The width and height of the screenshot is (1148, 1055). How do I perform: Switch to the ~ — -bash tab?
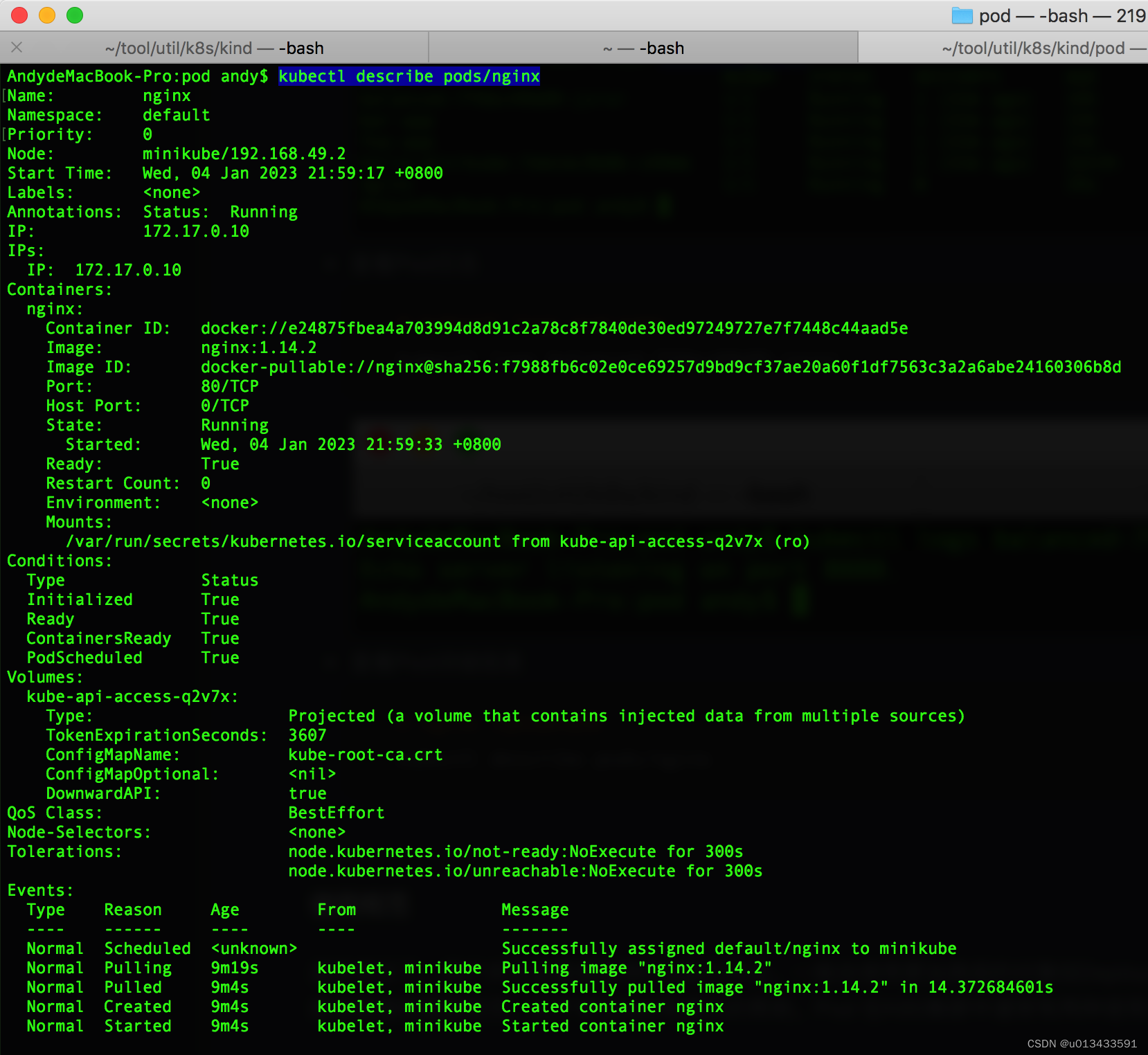pos(643,48)
